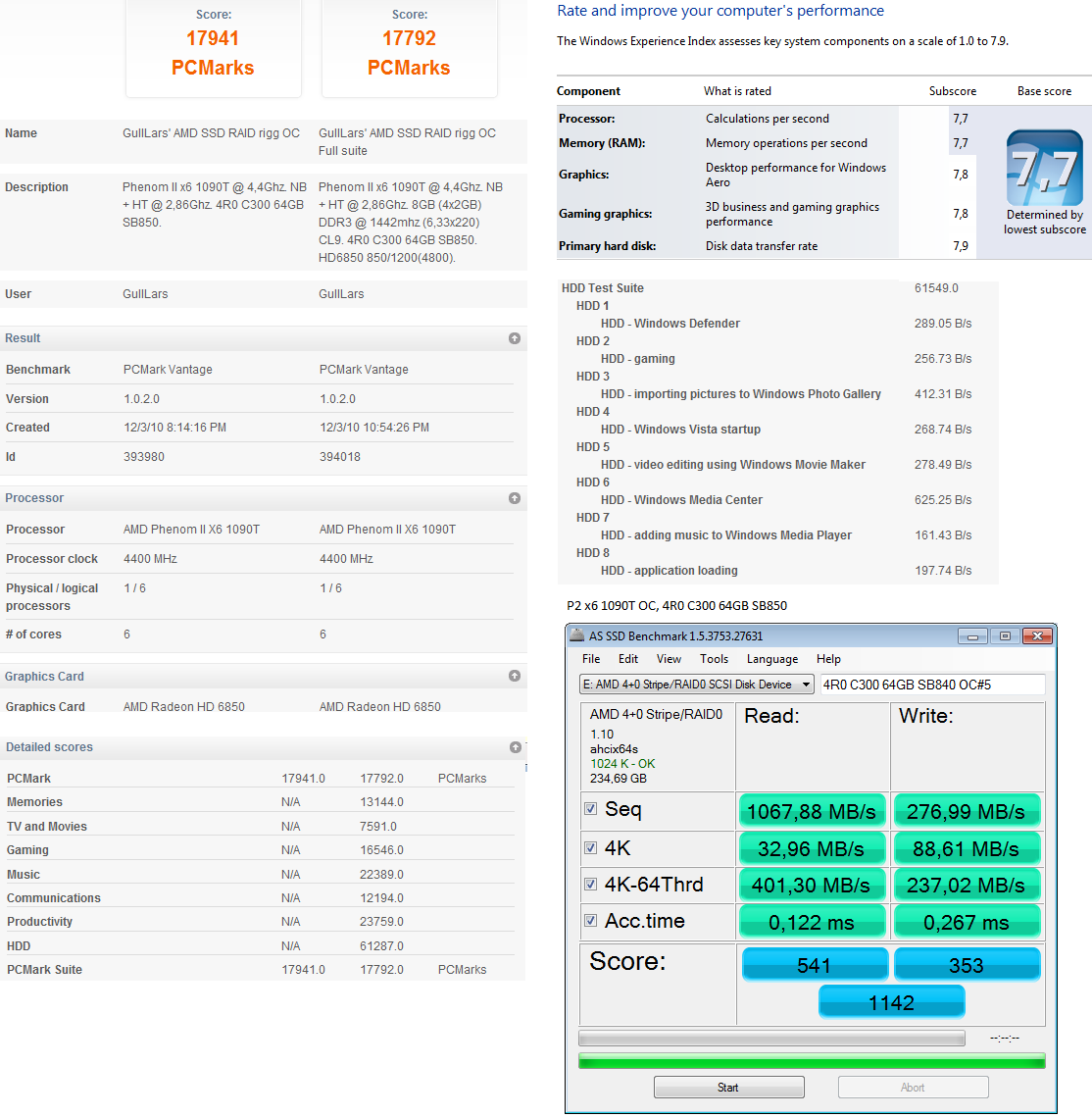The height and width of the screenshot is (1117, 1092).
Task: Click the 4R0 C300 64GB SB840 OC#5 text field
Action: 932,685
